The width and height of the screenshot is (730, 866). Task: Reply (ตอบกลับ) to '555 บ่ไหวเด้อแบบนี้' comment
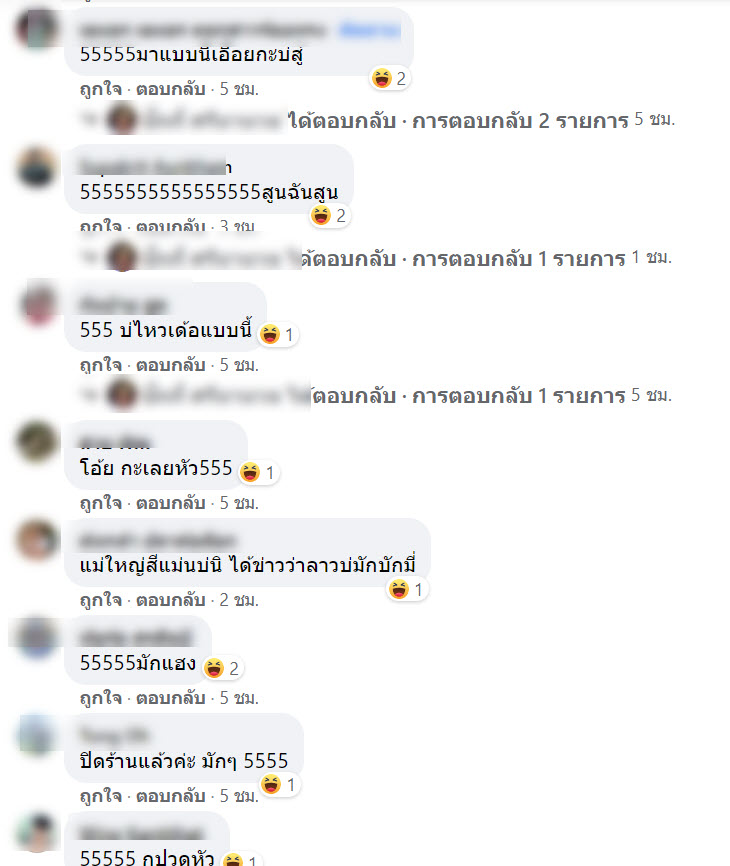[x=171, y=365]
